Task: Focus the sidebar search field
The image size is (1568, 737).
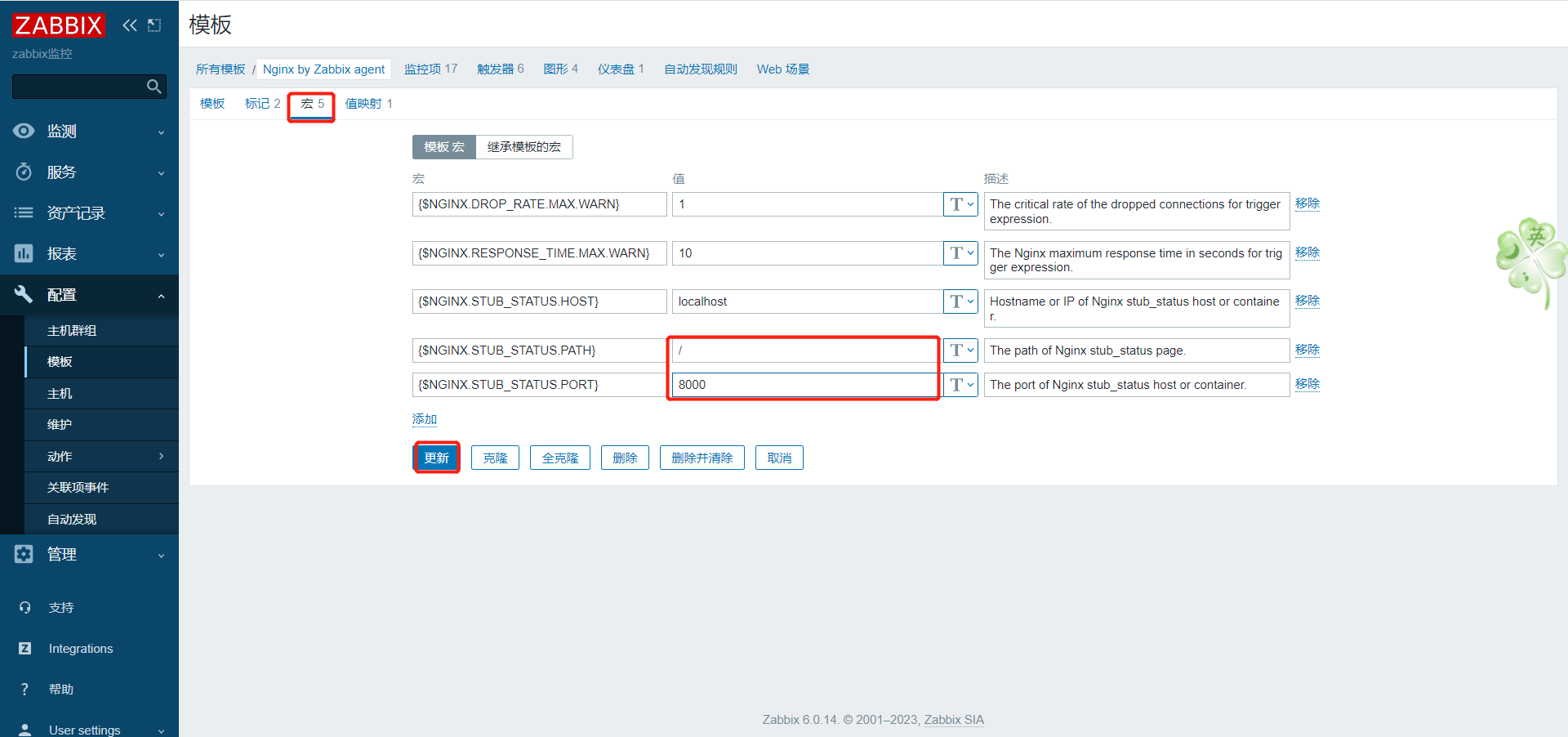Action: pyautogui.click(x=80, y=87)
